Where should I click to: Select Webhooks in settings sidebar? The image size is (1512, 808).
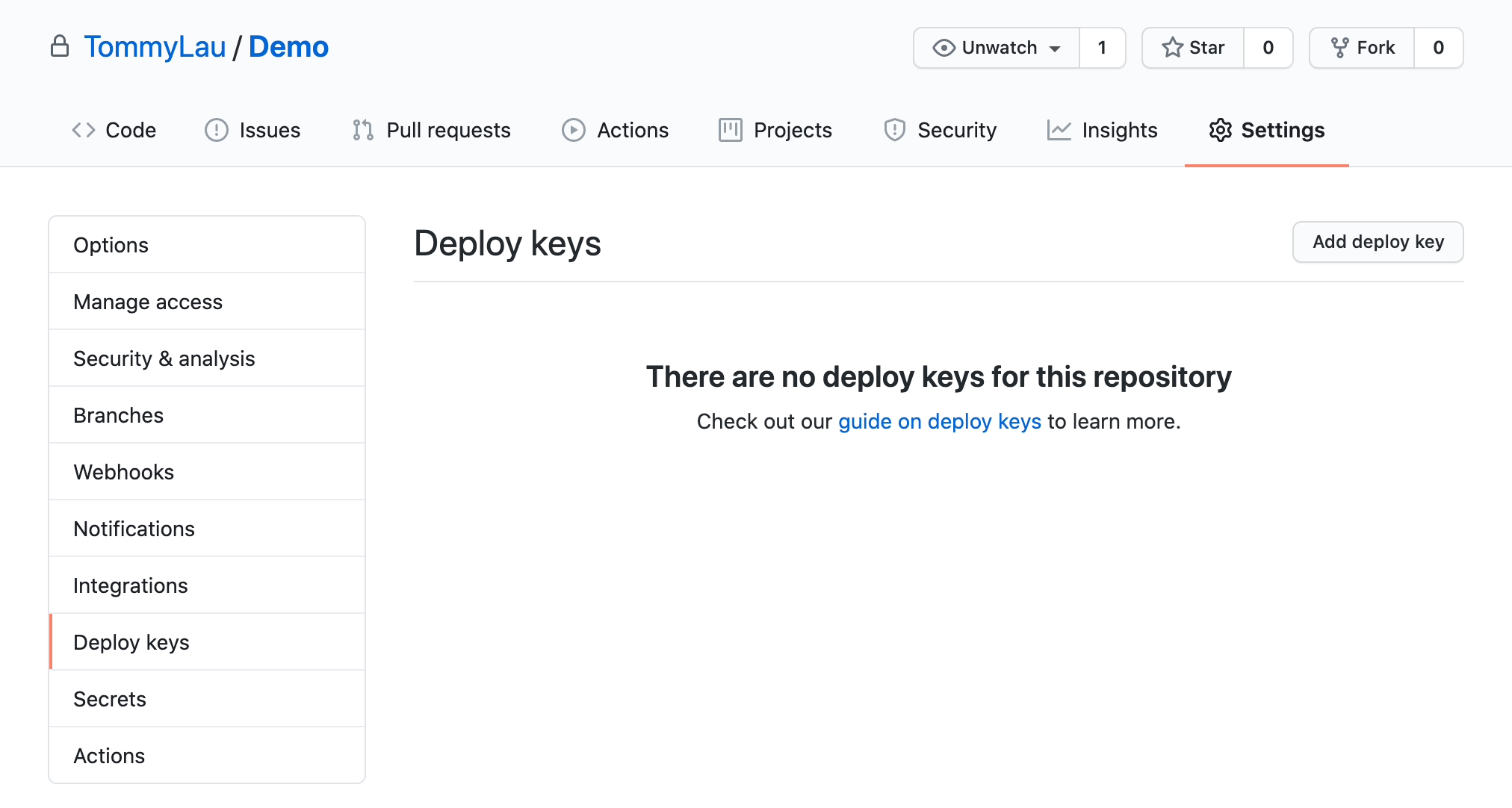click(x=123, y=472)
